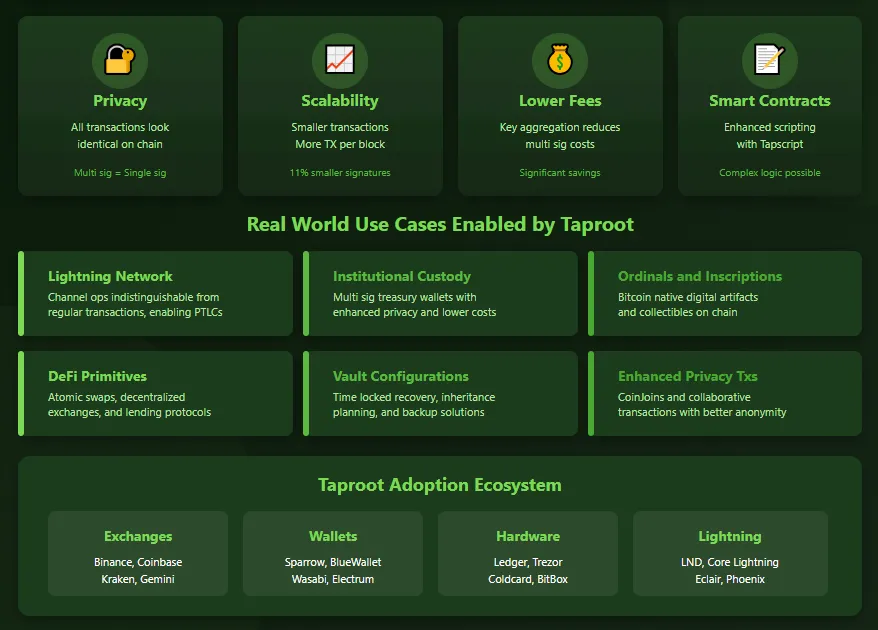Toggle the 'Multi sig = Single sig' label
The width and height of the screenshot is (878, 630).
pos(120,172)
